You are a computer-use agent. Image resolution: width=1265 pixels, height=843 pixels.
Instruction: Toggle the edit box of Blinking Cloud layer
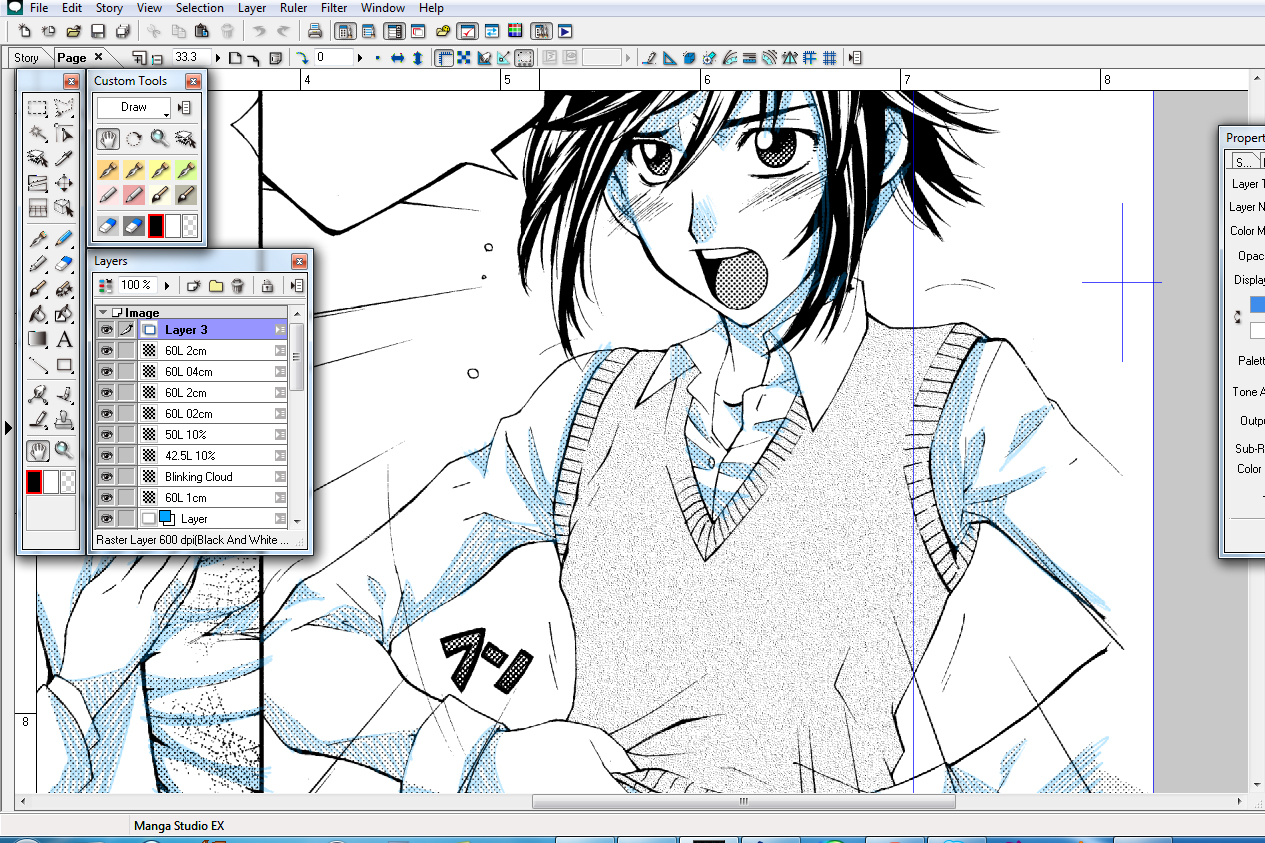(127, 476)
